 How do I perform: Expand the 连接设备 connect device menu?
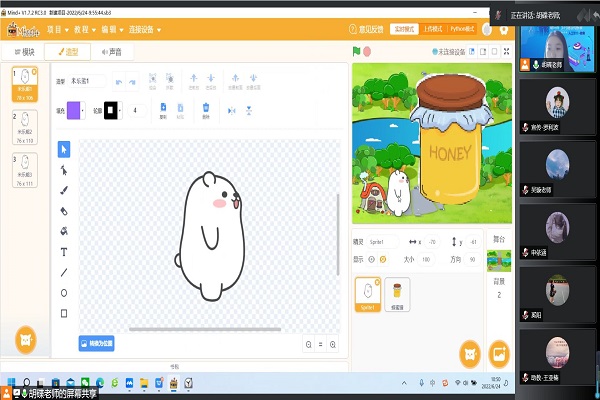click(x=140, y=30)
